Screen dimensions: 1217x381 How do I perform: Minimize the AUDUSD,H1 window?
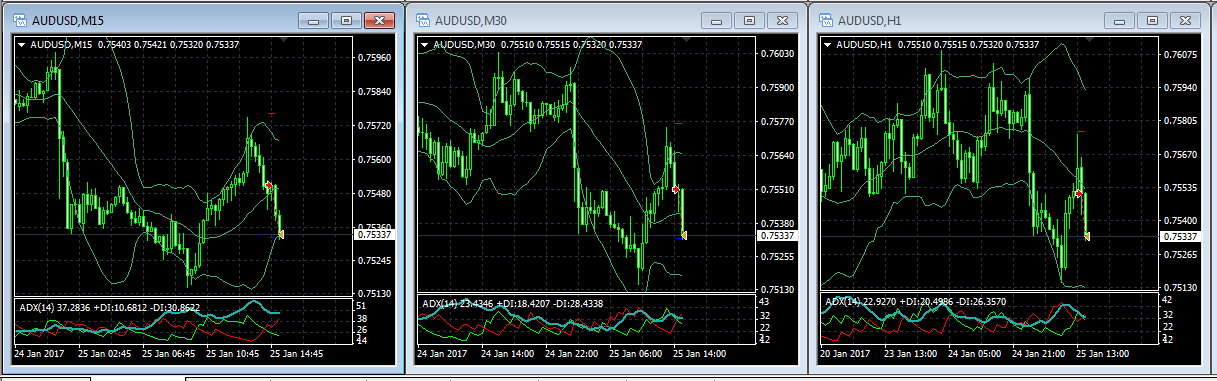coord(1119,20)
